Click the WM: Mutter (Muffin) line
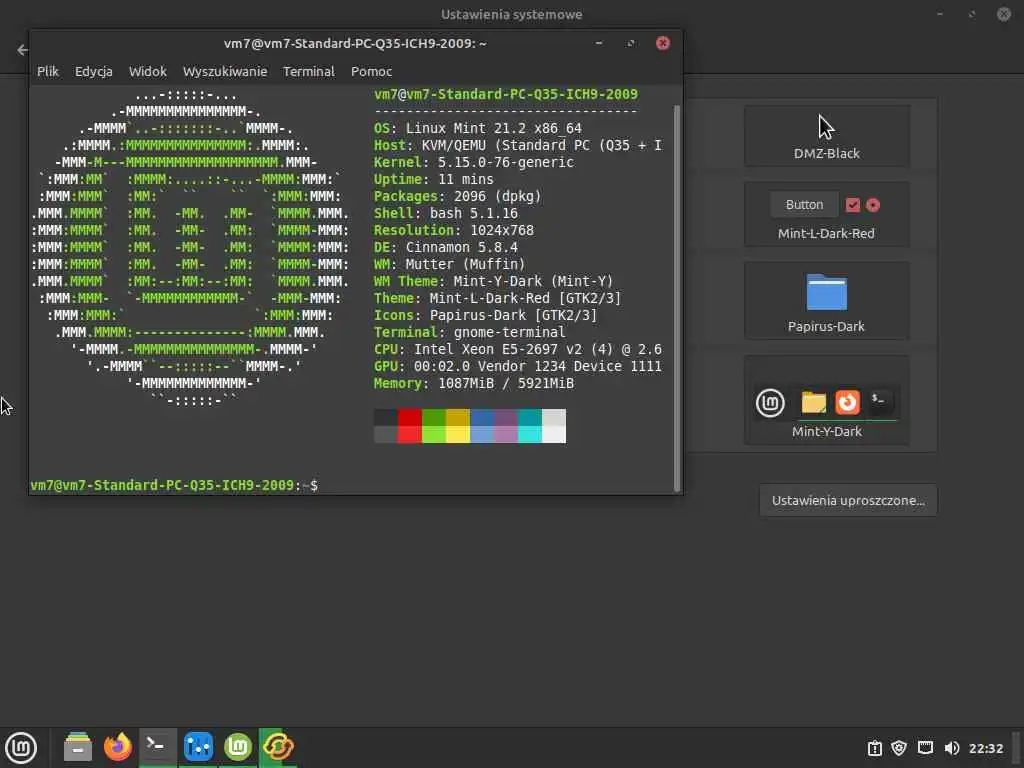Image resolution: width=1024 pixels, height=768 pixels. pos(449,264)
